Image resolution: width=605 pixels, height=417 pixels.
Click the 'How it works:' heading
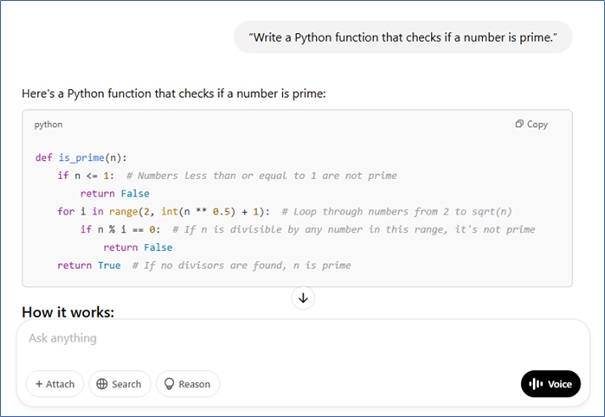[68, 312]
